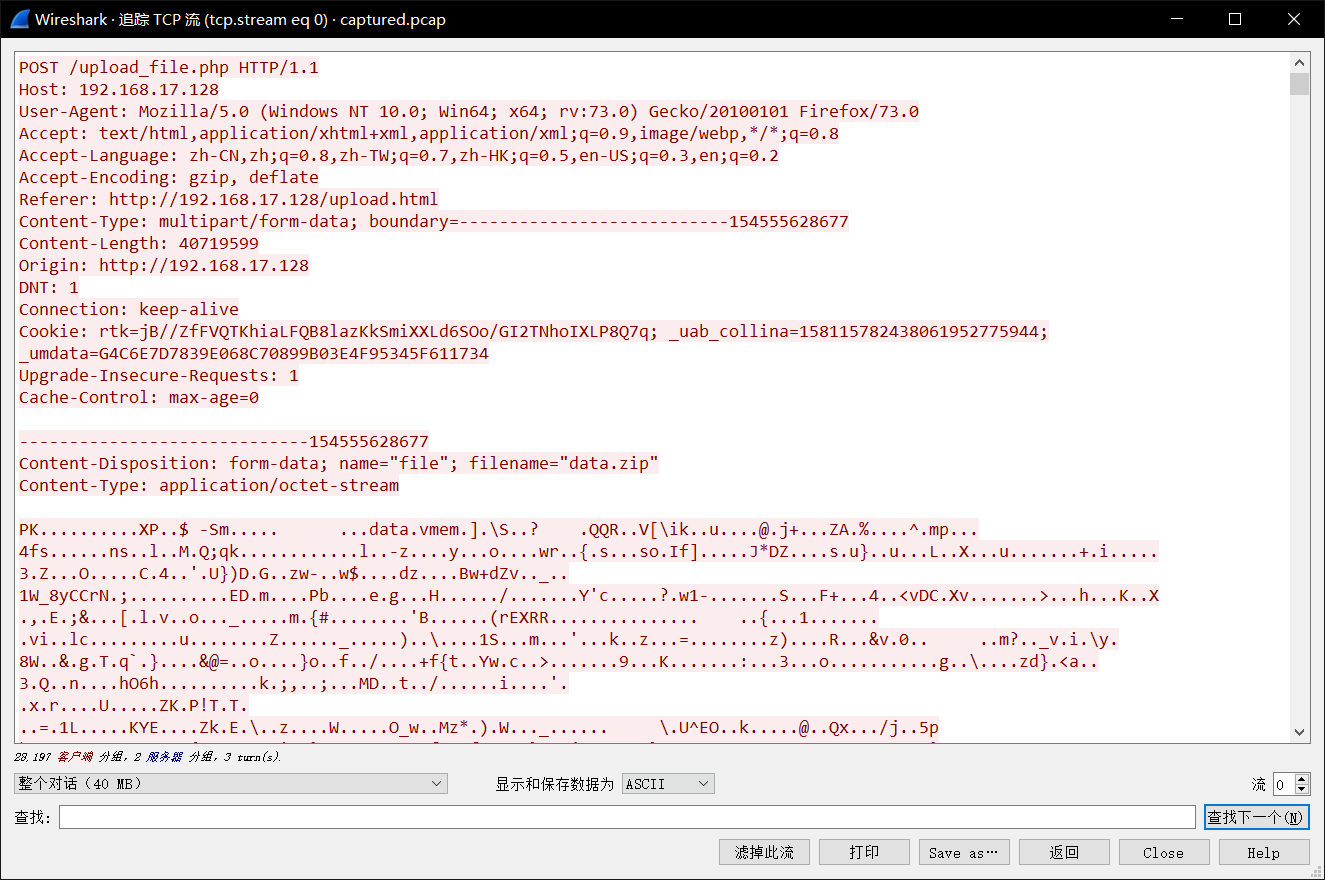Click inside the stream number field
The width and height of the screenshot is (1325, 880).
[1283, 785]
